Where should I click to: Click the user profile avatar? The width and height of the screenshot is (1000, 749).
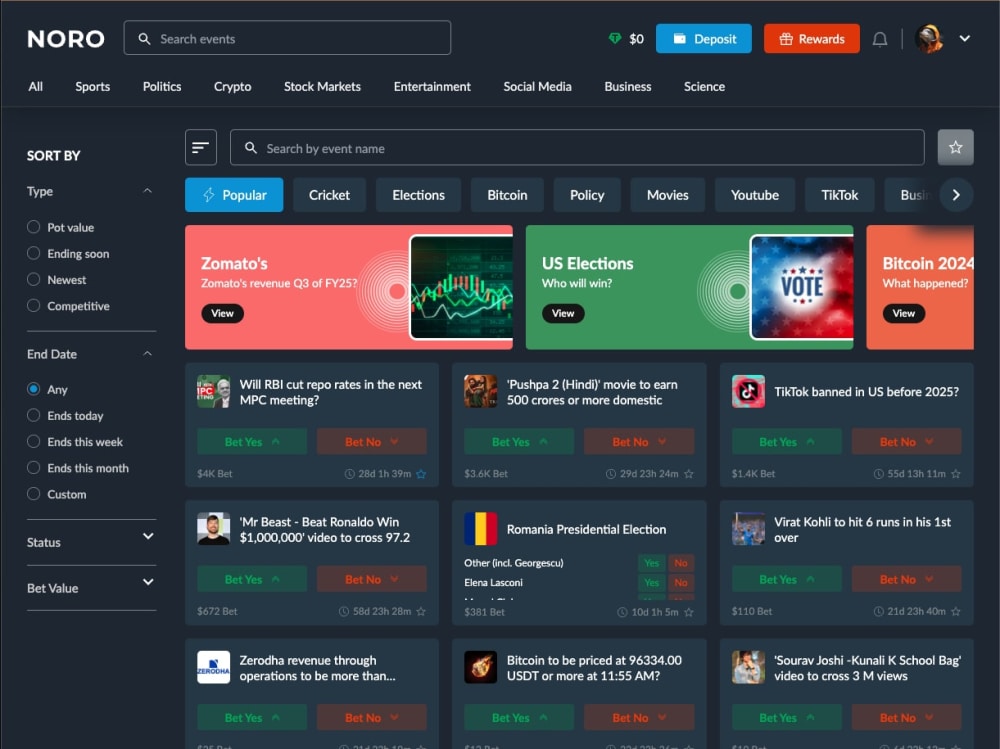(929, 38)
